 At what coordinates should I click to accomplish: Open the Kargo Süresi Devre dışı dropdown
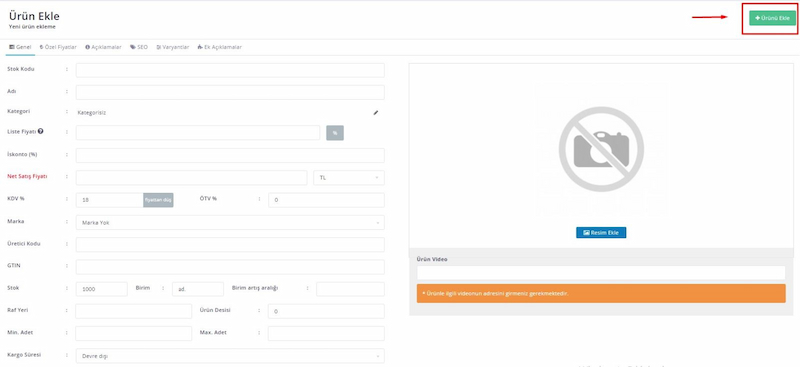[230, 356]
